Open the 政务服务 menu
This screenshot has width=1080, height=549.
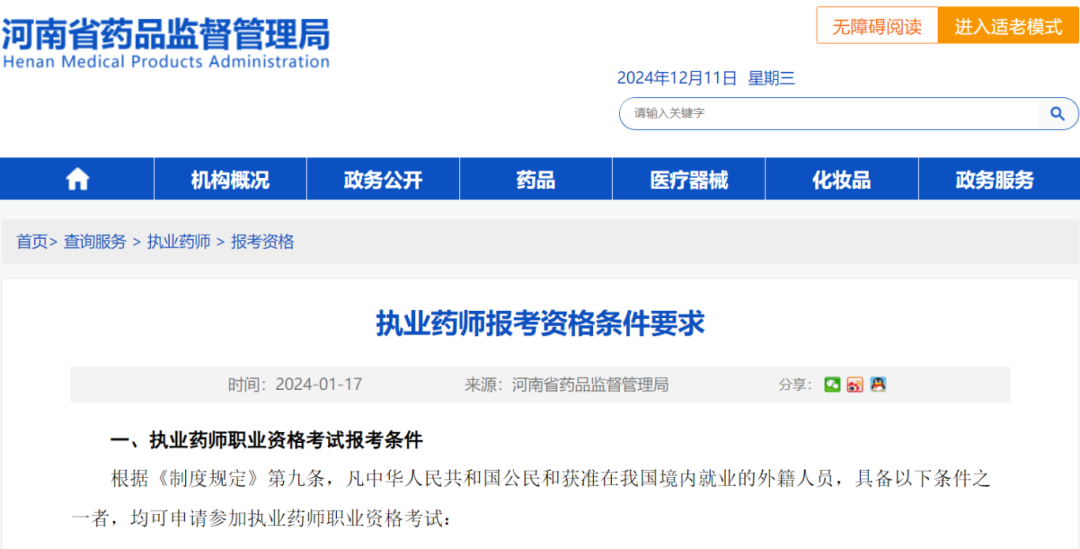pyautogui.click(x=995, y=180)
